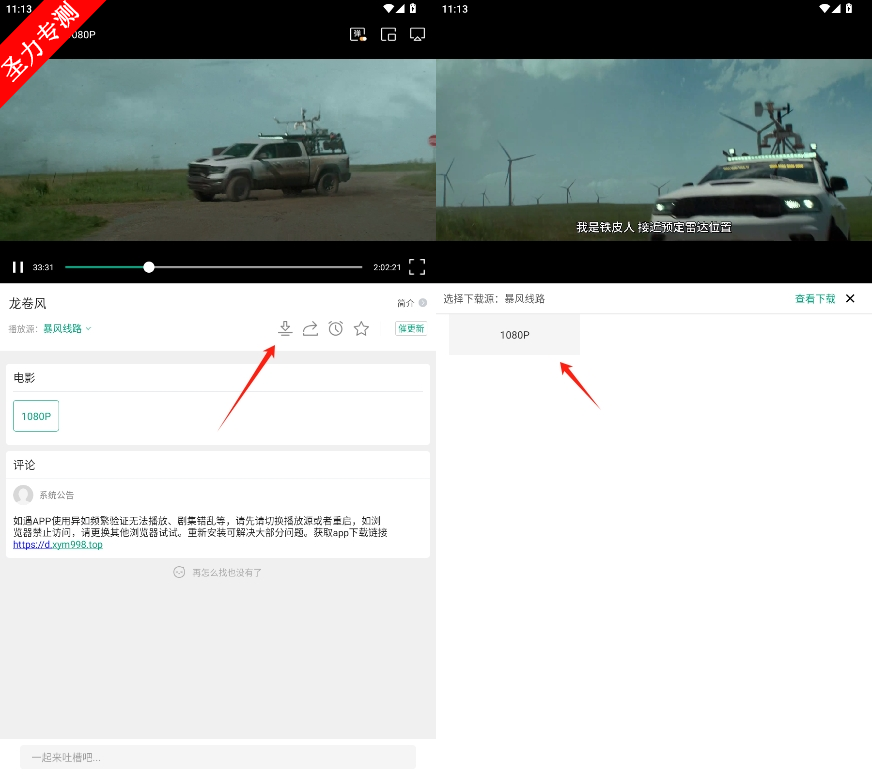Screen dimensions: 872x775
Task: Tap the battery icon in left status bar
Action: [413, 8]
